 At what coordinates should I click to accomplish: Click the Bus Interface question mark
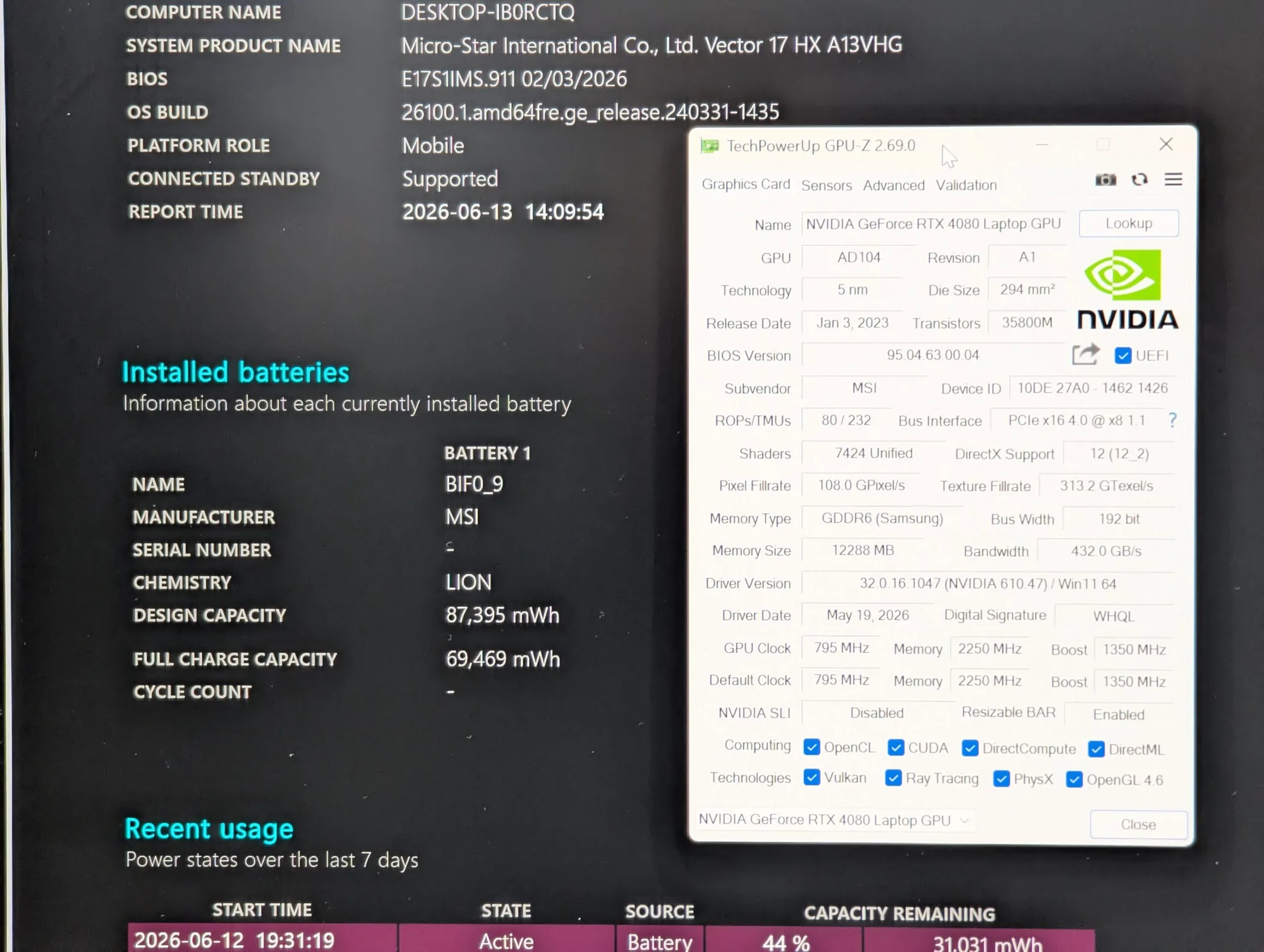1172,420
